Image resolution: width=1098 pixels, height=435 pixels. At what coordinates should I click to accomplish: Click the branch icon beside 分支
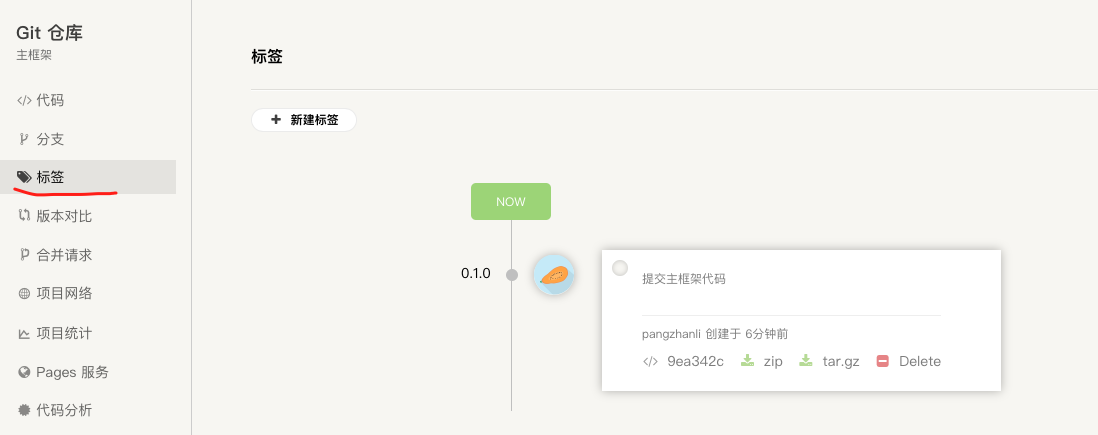point(24,139)
